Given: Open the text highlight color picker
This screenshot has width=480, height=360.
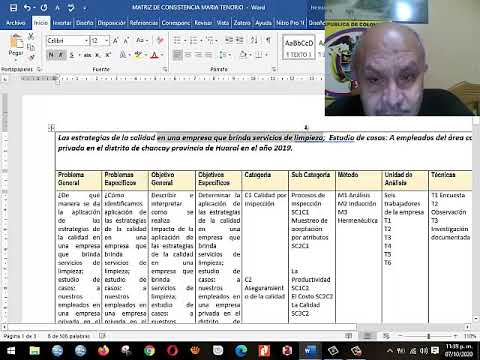Looking at the screenshot, I should pyautogui.click(x=146, y=55).
